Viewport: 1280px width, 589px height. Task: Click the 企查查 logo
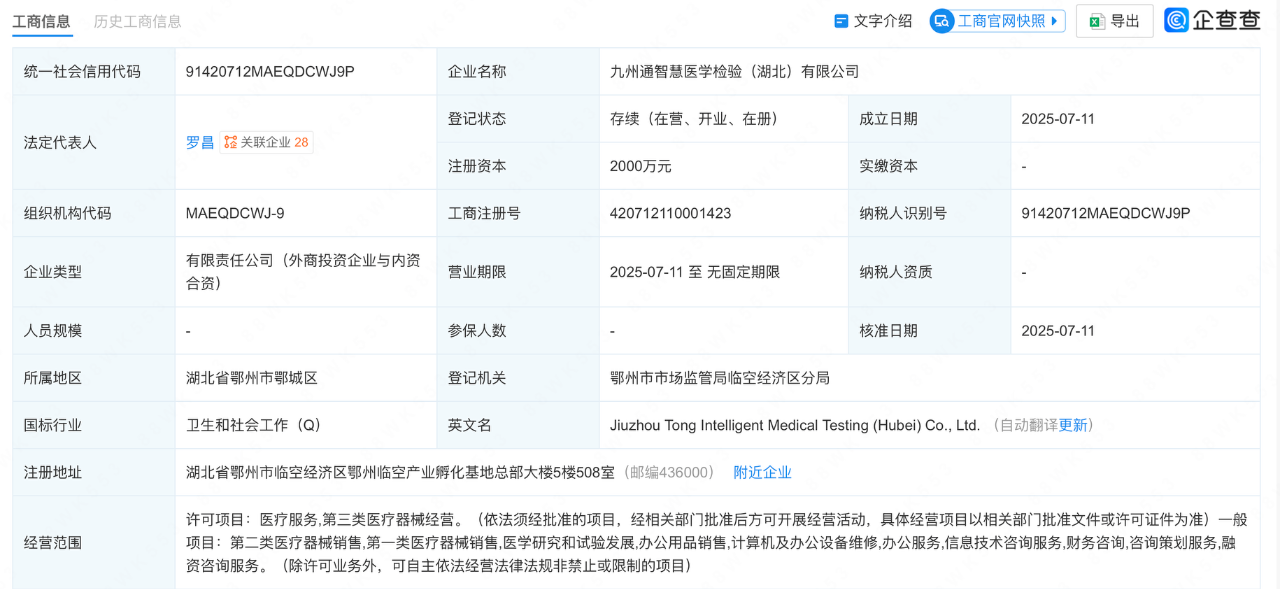1213,20
